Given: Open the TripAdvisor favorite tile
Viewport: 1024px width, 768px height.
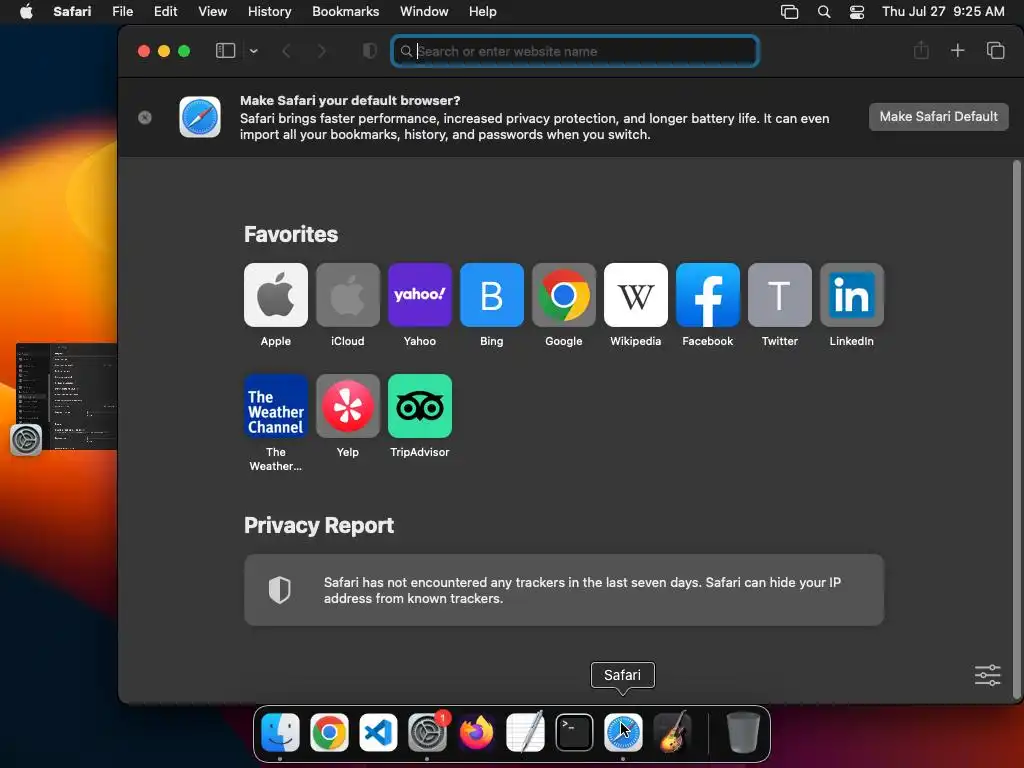Looking at the screenshot, I should [419, 406].
